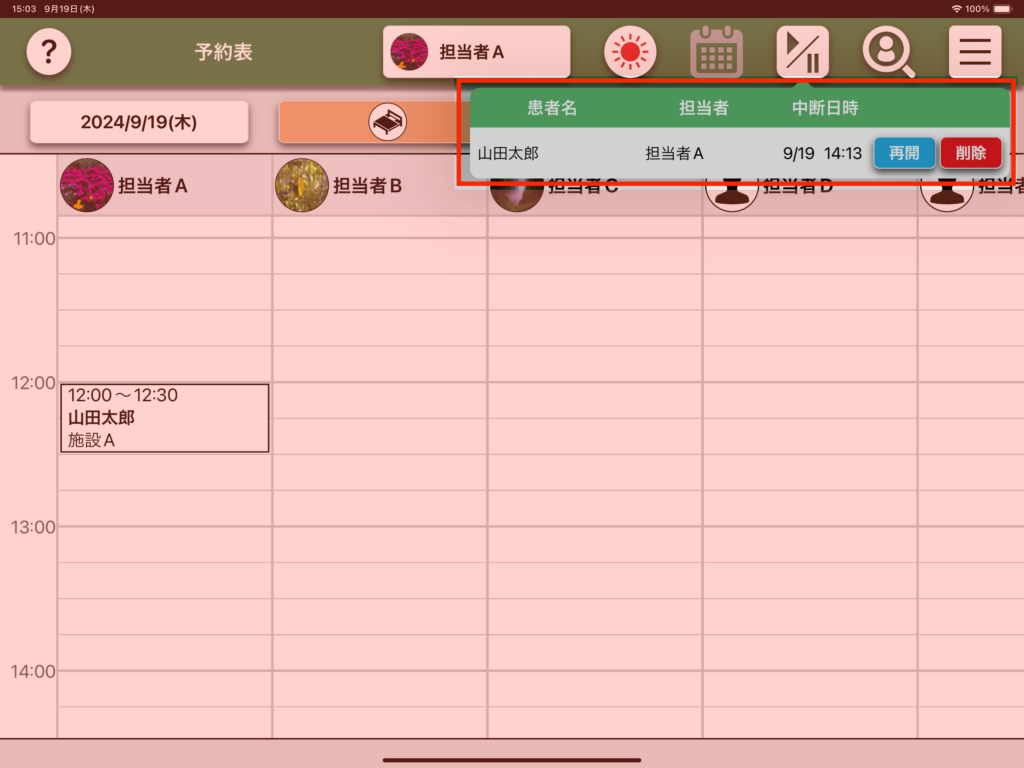The width and height of the screenshot is (1024, 768).
Task: Open the calendar grid icon
Action: 716,52
